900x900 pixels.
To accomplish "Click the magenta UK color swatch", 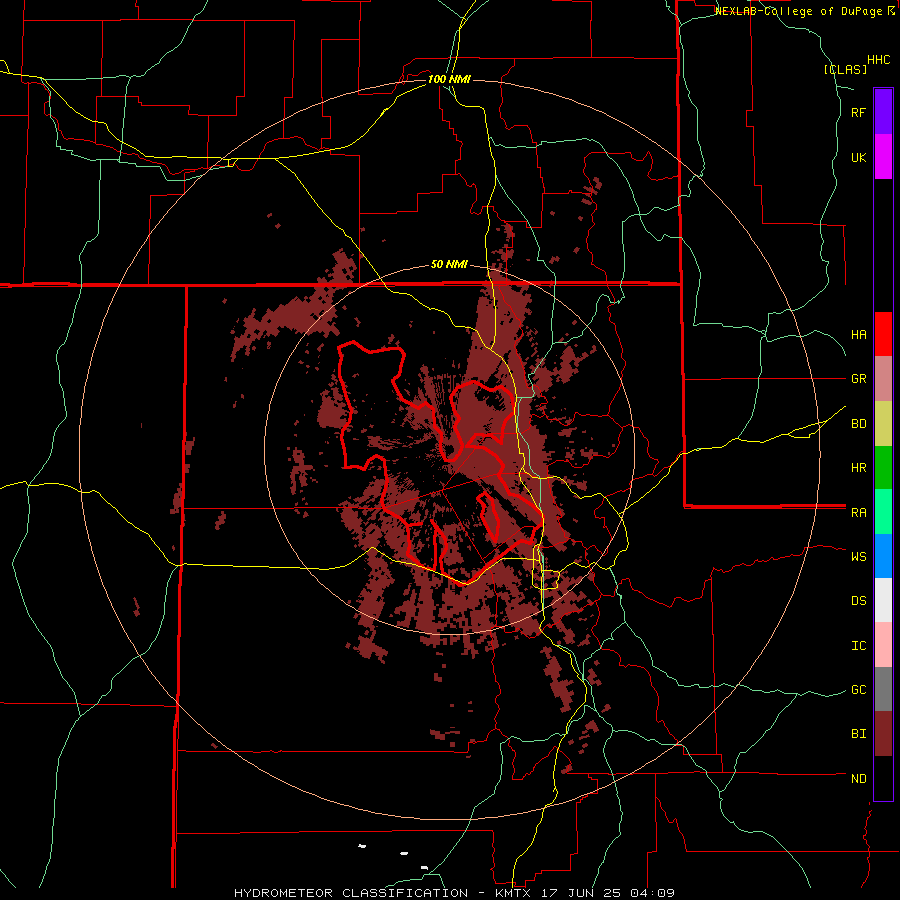I will point(883,157).
